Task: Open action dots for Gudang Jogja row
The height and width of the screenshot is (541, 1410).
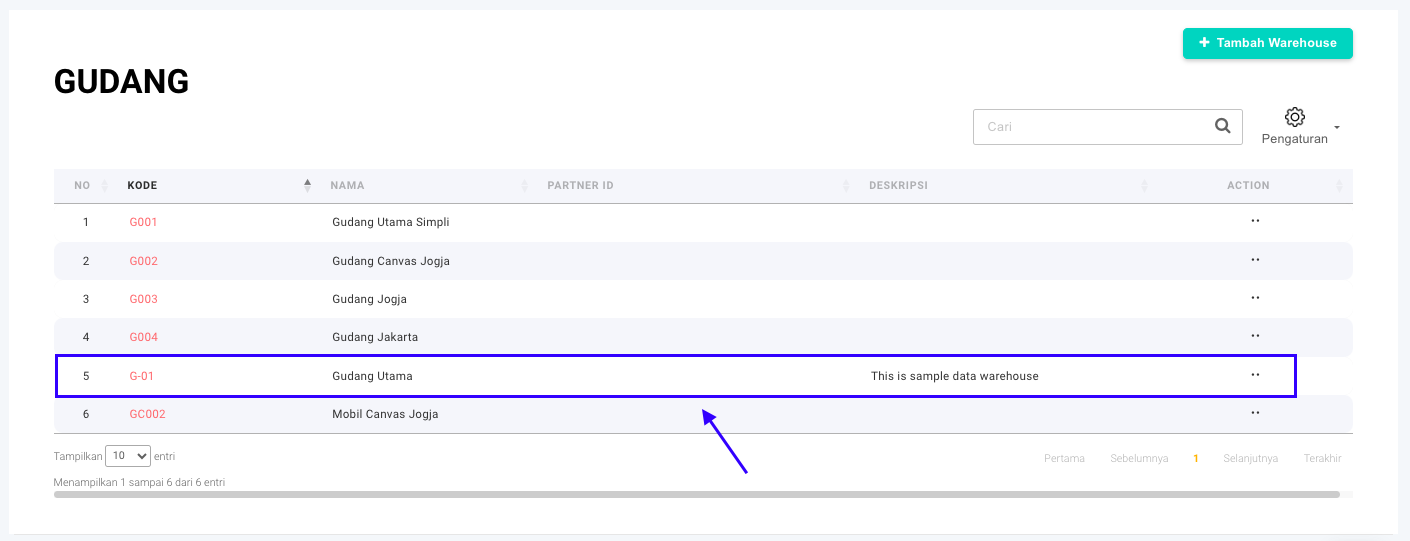Action: (x=1255, y=298)
